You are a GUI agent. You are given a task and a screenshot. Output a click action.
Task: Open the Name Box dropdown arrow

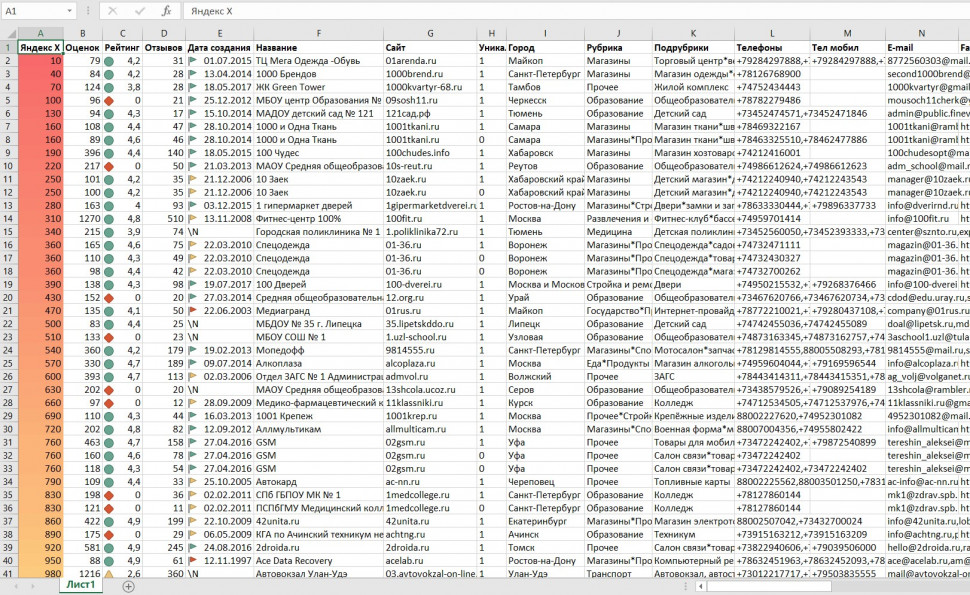click(x=69, y=11)
